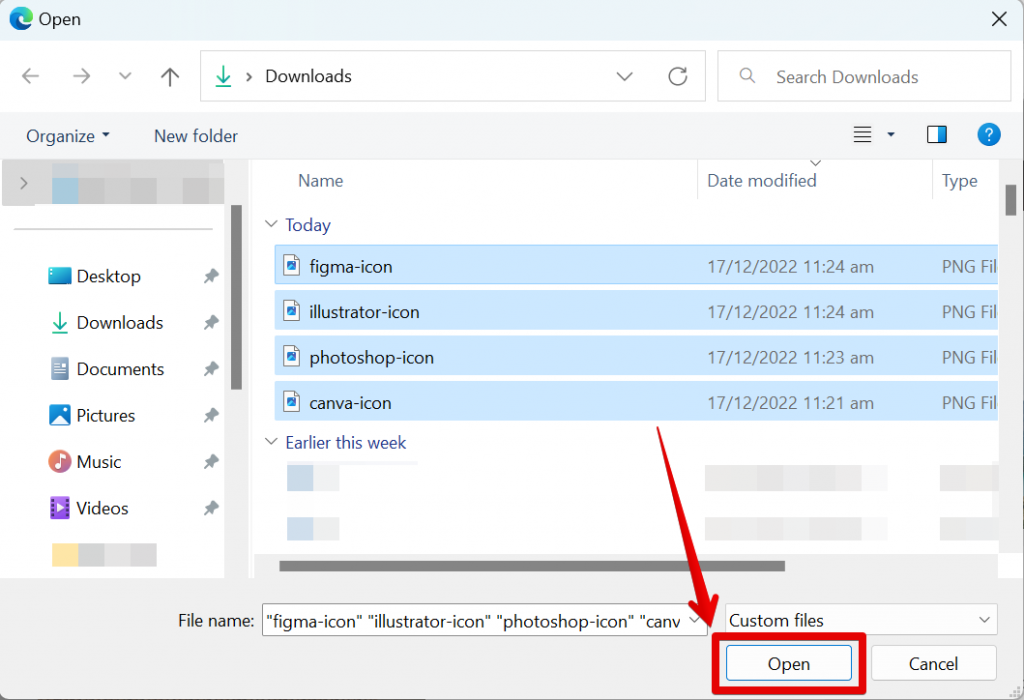Screen dimensions: 1024x700
Task: Expand the address bar history dropdown
Action: (x=625, y=77)
